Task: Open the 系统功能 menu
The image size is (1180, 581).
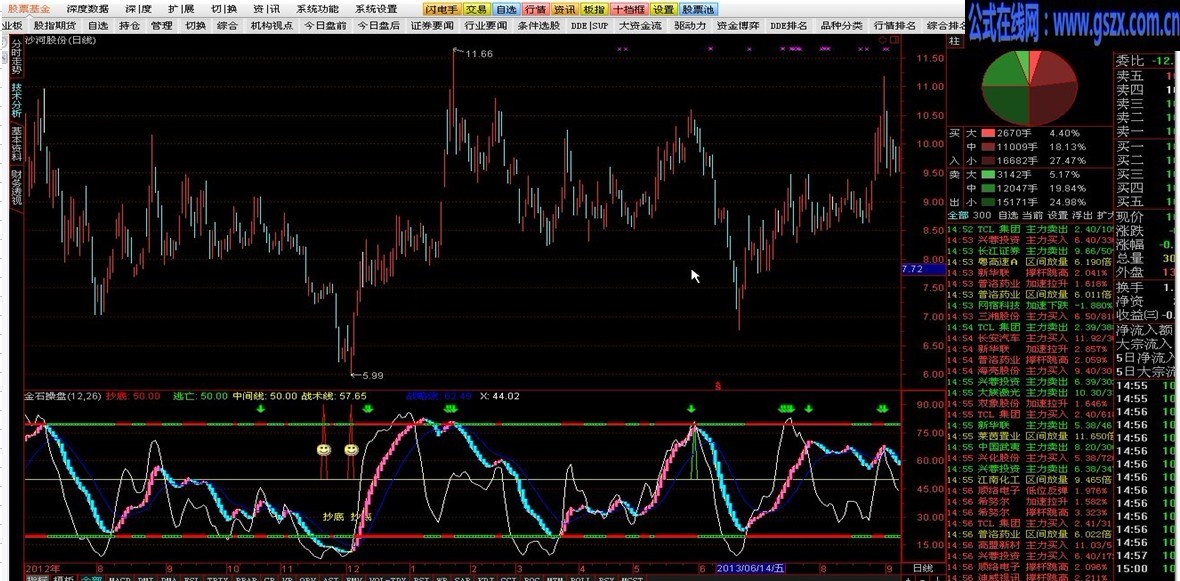Action: 317,9
